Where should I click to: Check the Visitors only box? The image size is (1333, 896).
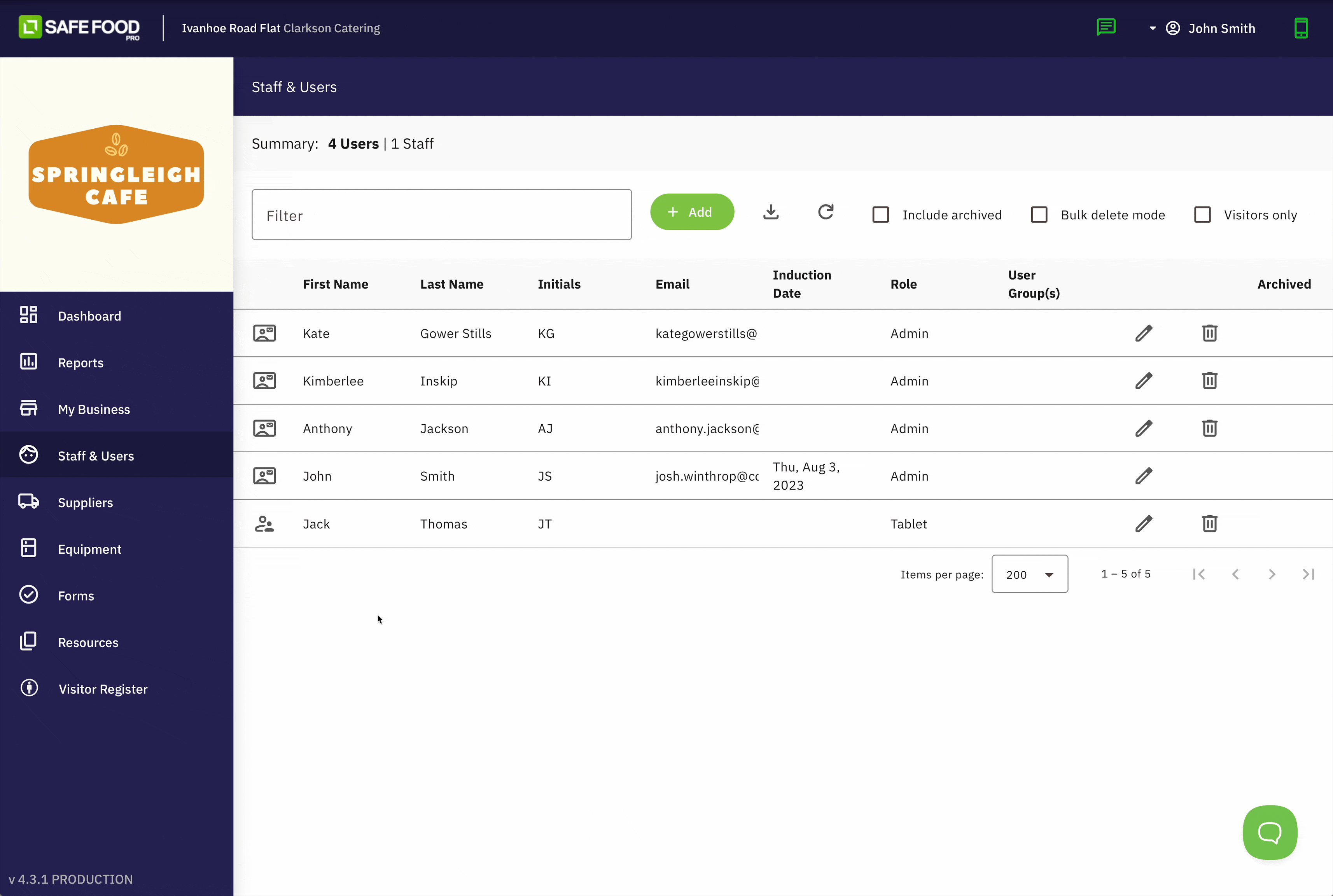point(1202,215)
